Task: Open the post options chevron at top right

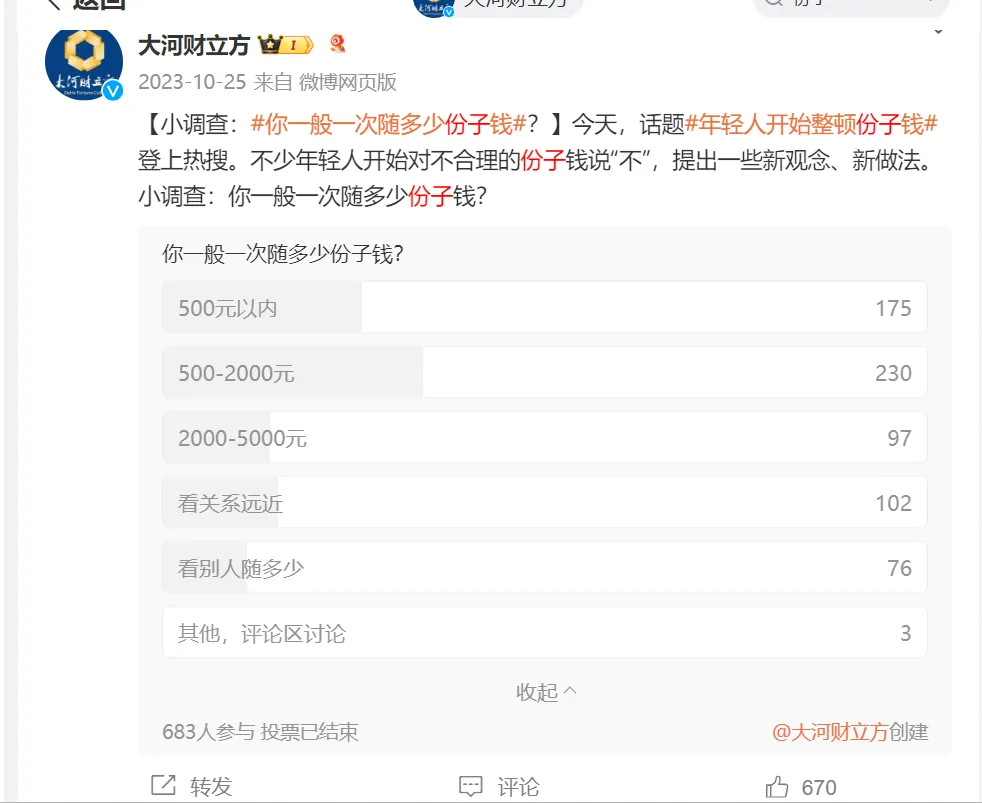Action: 938,32
